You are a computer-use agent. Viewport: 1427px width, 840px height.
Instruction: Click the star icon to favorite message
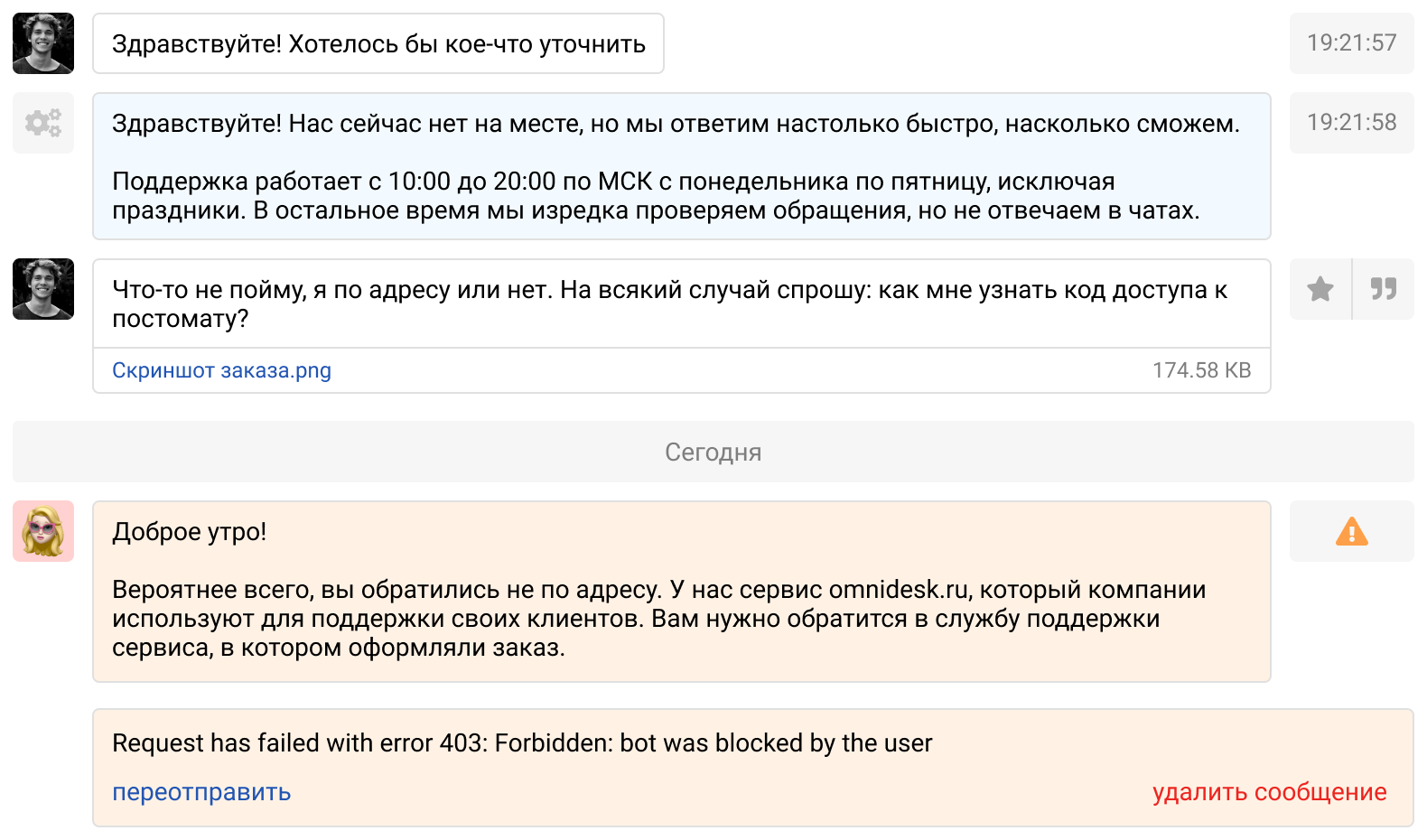1320,289
